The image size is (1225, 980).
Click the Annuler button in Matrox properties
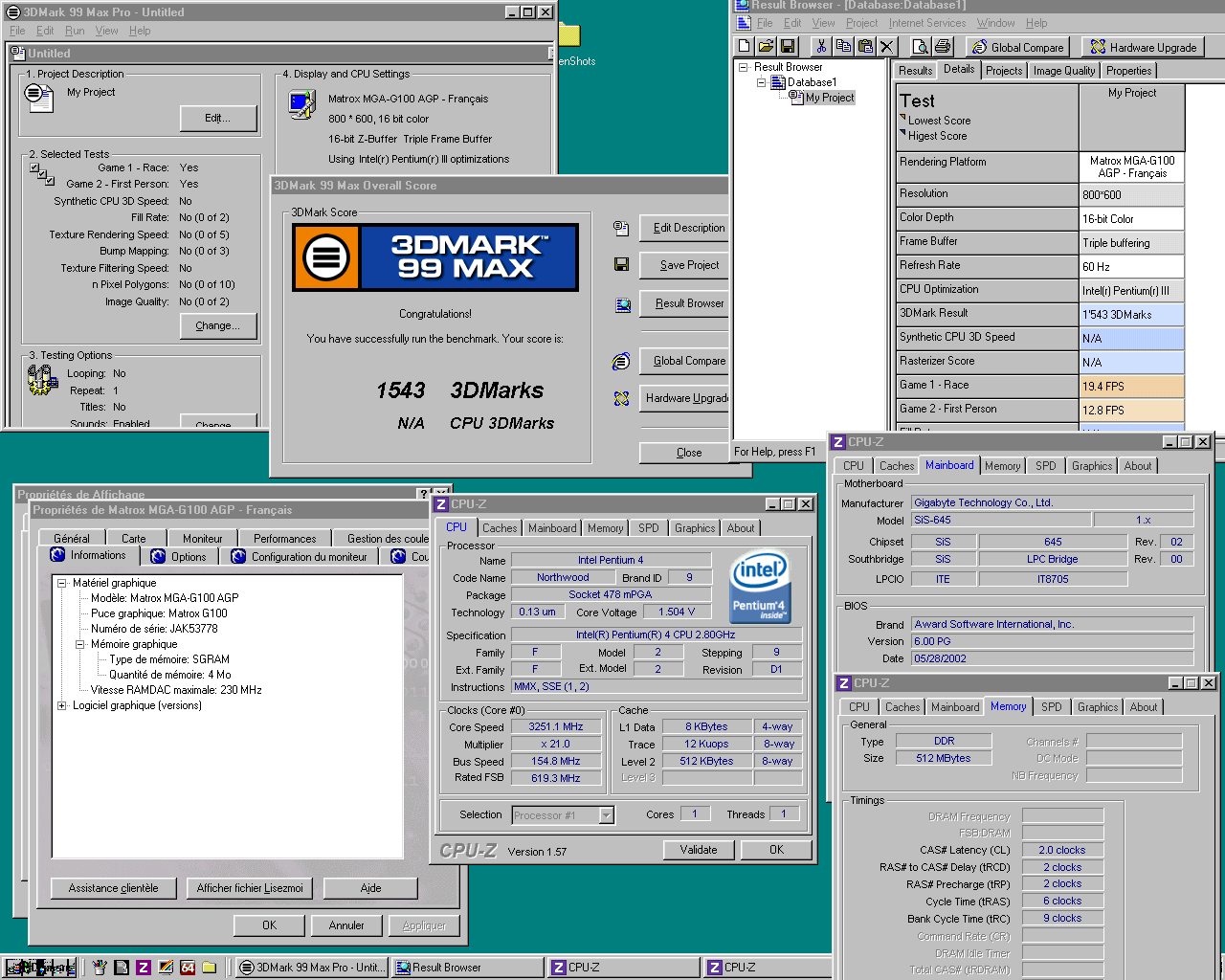(346, 925)
